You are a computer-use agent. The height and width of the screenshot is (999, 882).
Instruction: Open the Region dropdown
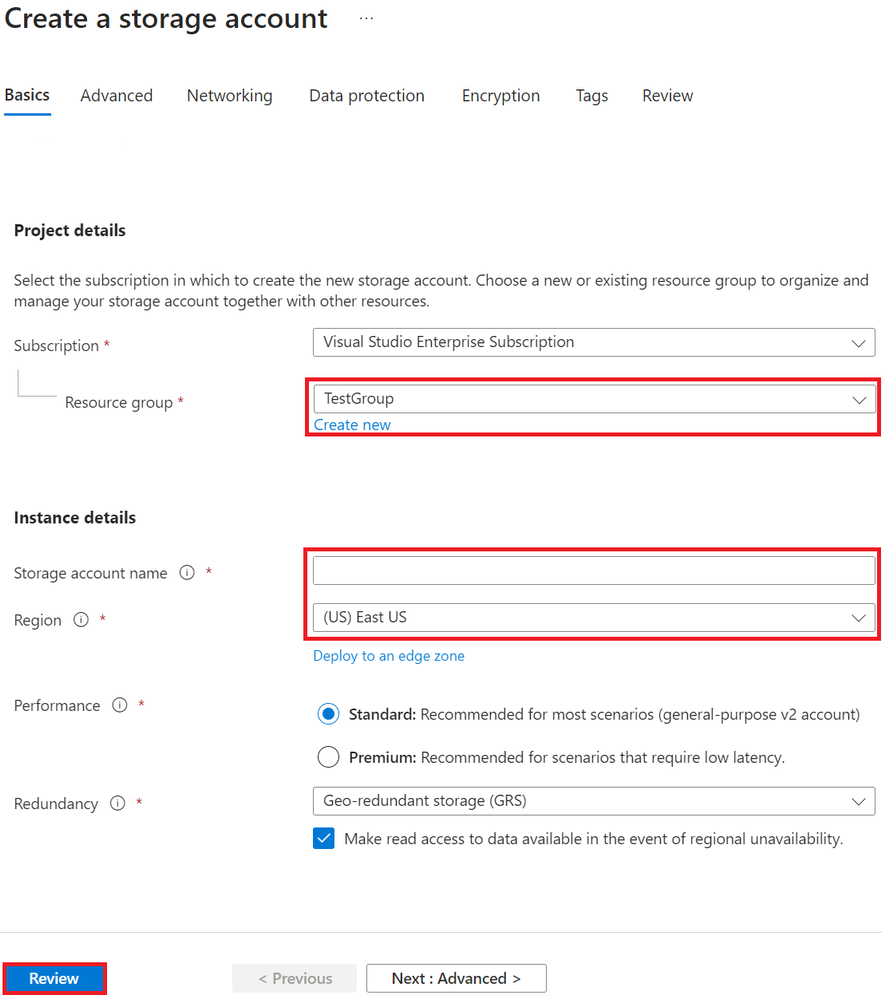[x=594, y=617]
